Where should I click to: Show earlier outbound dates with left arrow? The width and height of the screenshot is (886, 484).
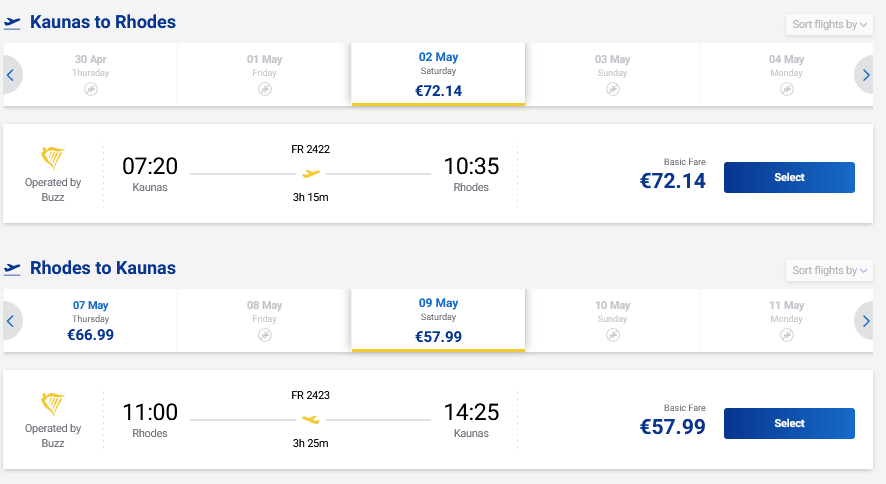[11, 75]
